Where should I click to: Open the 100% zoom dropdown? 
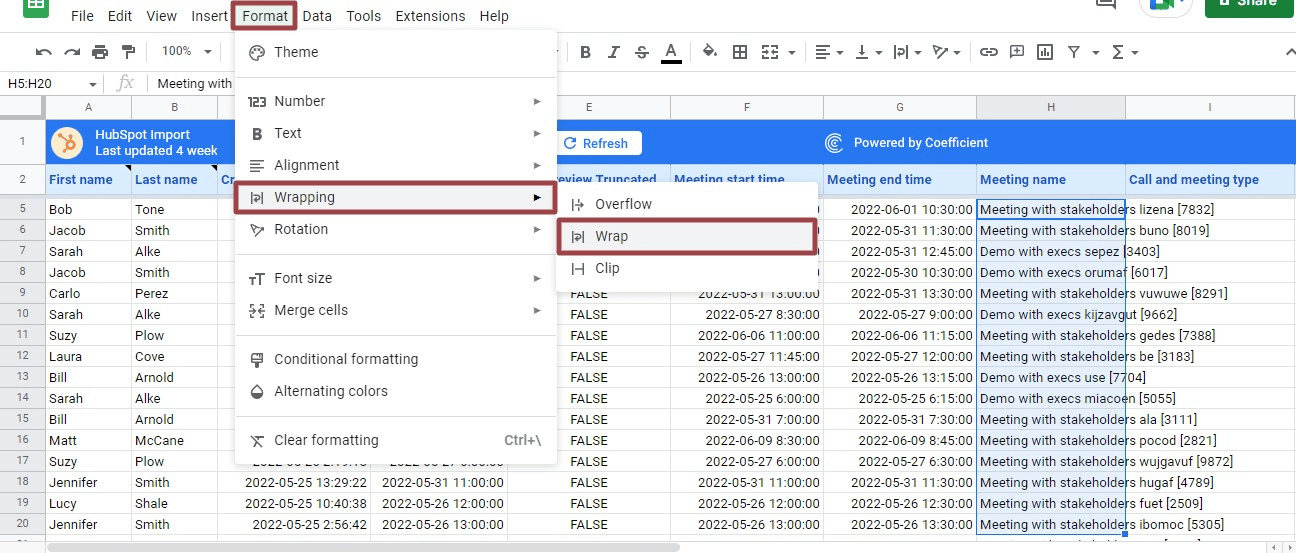(x=187, y=51)
